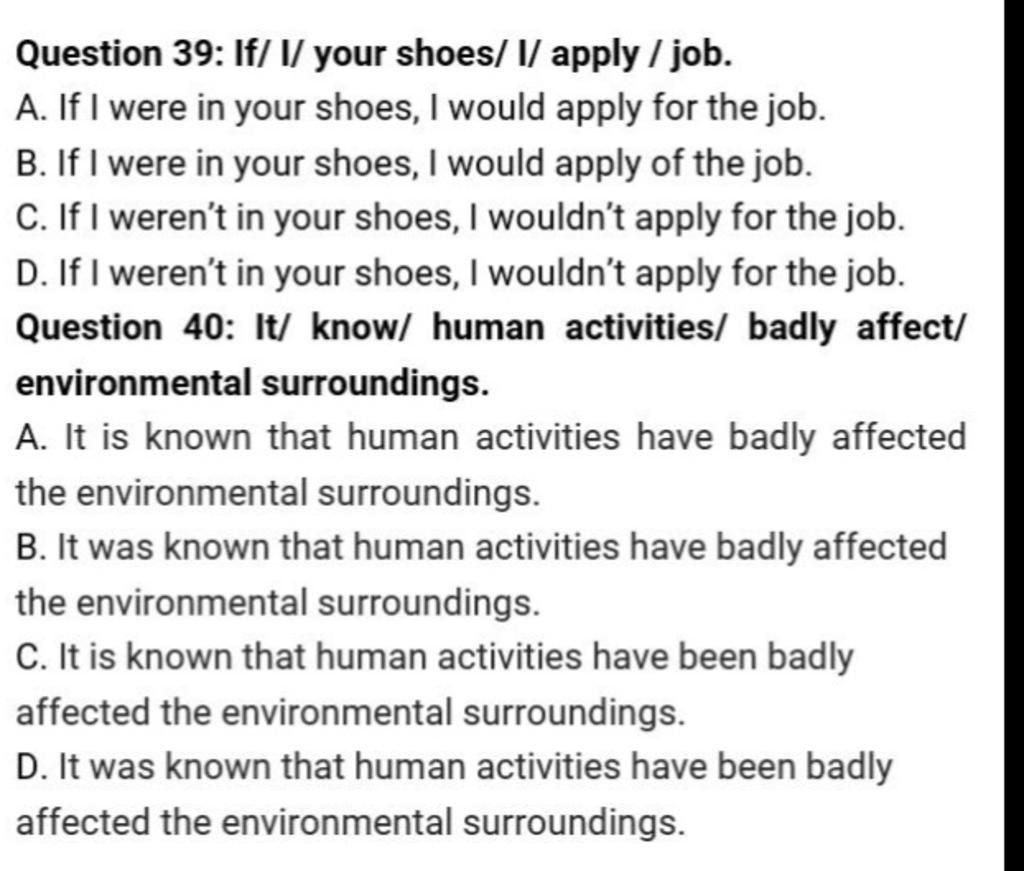Select option D 'It was known' have been badly

tap(454, 794)
